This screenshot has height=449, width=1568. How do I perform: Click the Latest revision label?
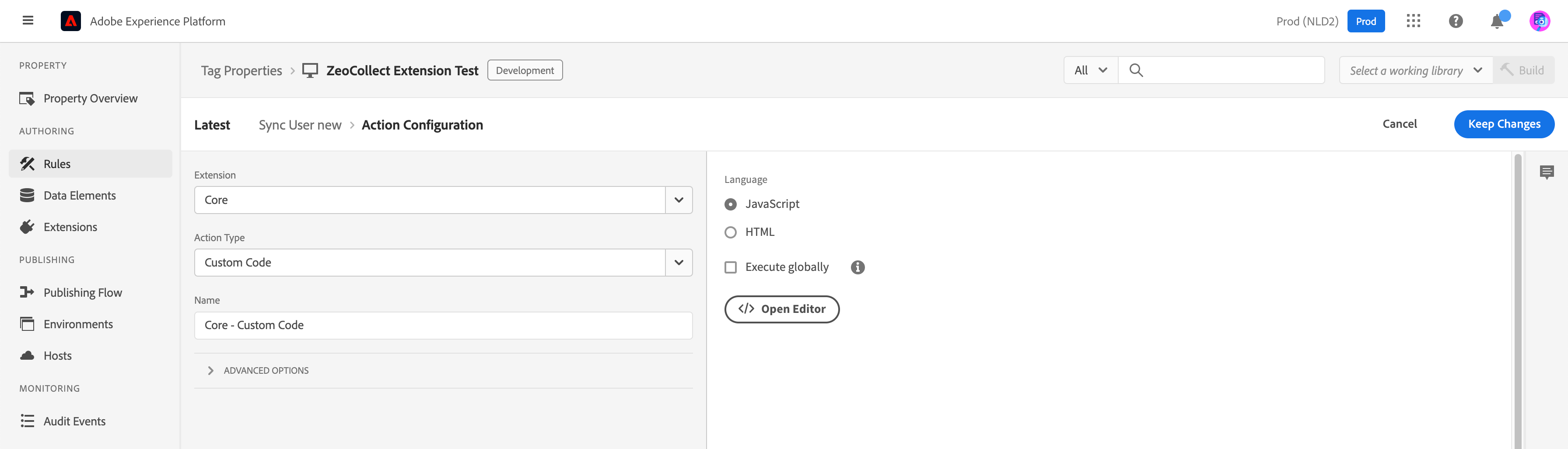click(x=212, y=124)
